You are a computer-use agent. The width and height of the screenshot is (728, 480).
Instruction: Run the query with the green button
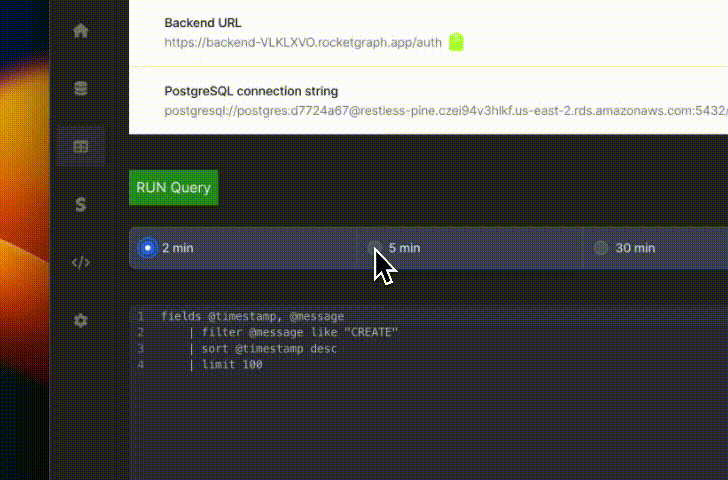[x=174, y=188]
